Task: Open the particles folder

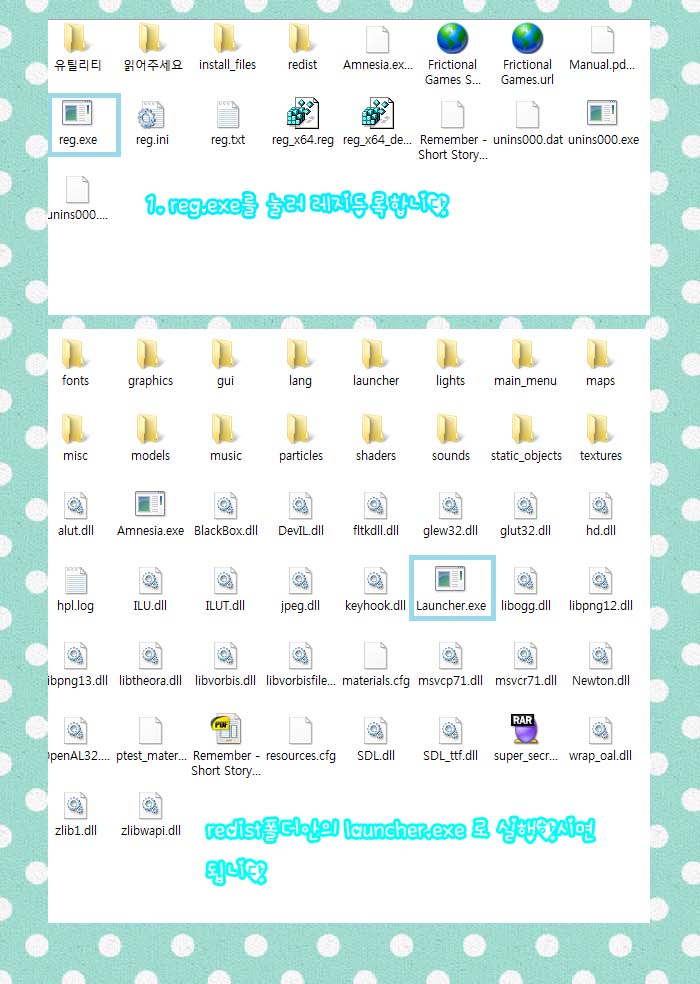Action: pyautogui.click(x=299, y=429)
